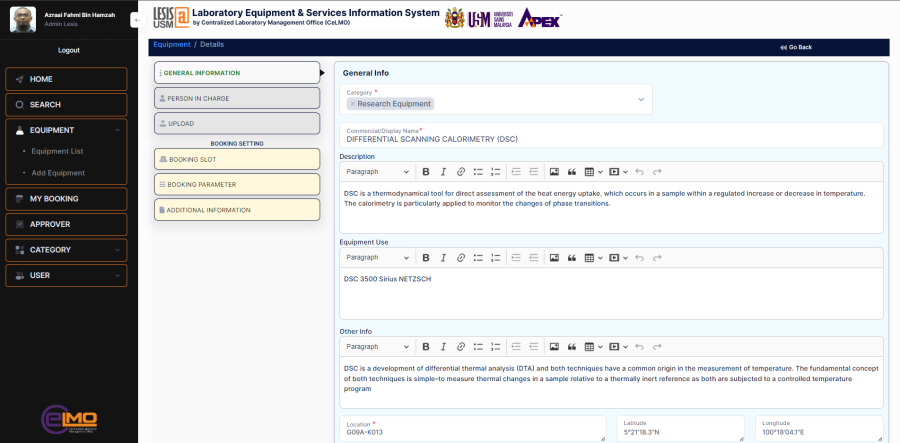Image resolution: width=900 pixels, height=443 pixels.
Task: Expand the CATEGORY sidebar menu
Action: 66,250
